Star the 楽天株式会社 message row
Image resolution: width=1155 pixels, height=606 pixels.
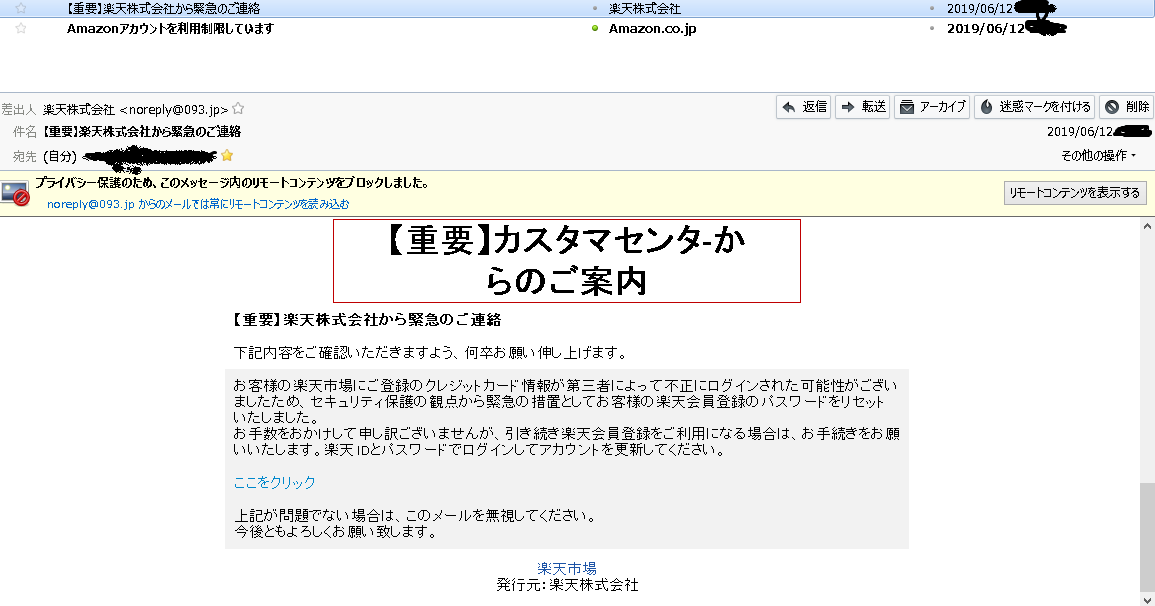[x=21, y=9]
